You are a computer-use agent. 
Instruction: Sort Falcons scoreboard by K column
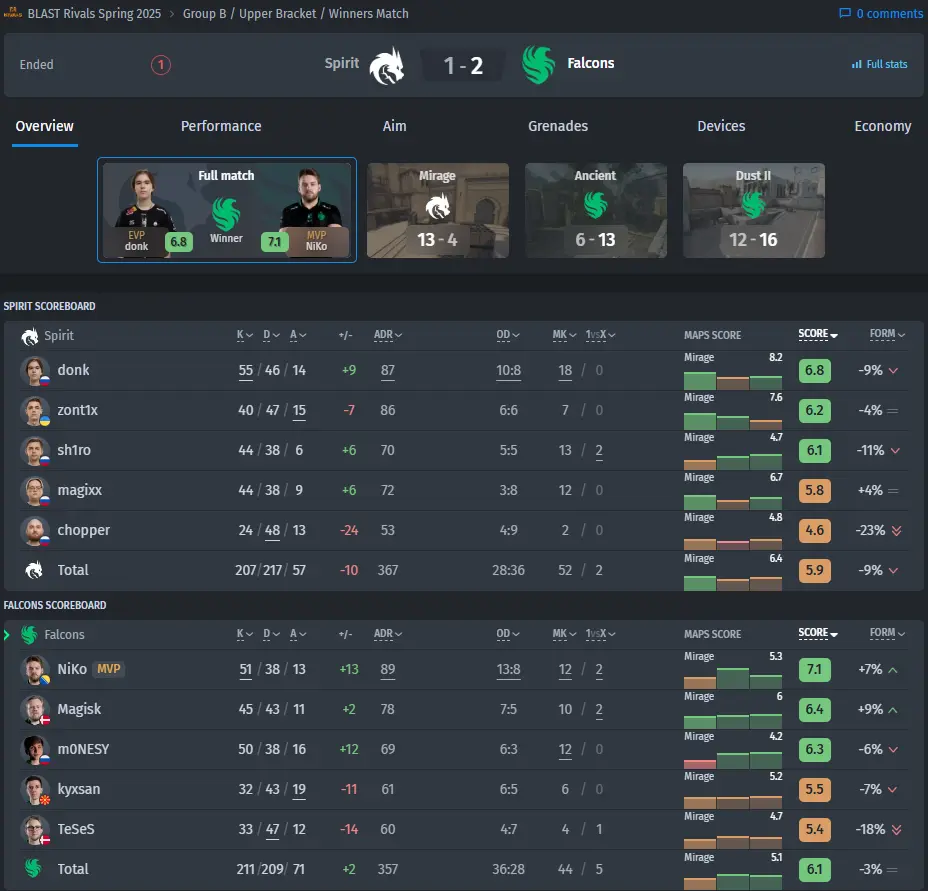[x=244, y=634]
